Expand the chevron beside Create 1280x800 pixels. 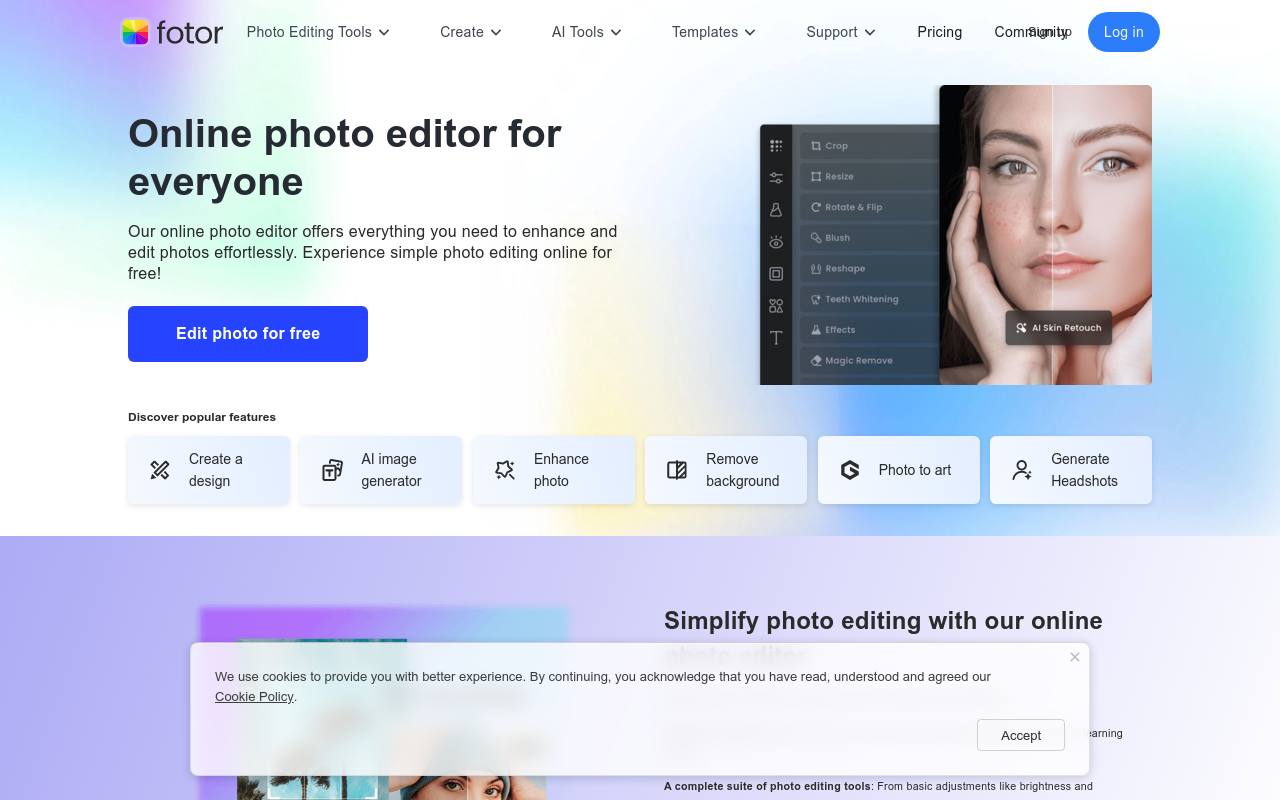coord(496,33)
